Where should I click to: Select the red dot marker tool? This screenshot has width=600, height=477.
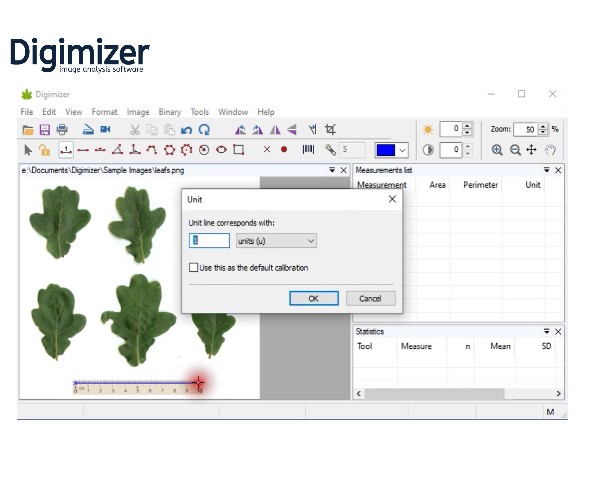point(284,149)
